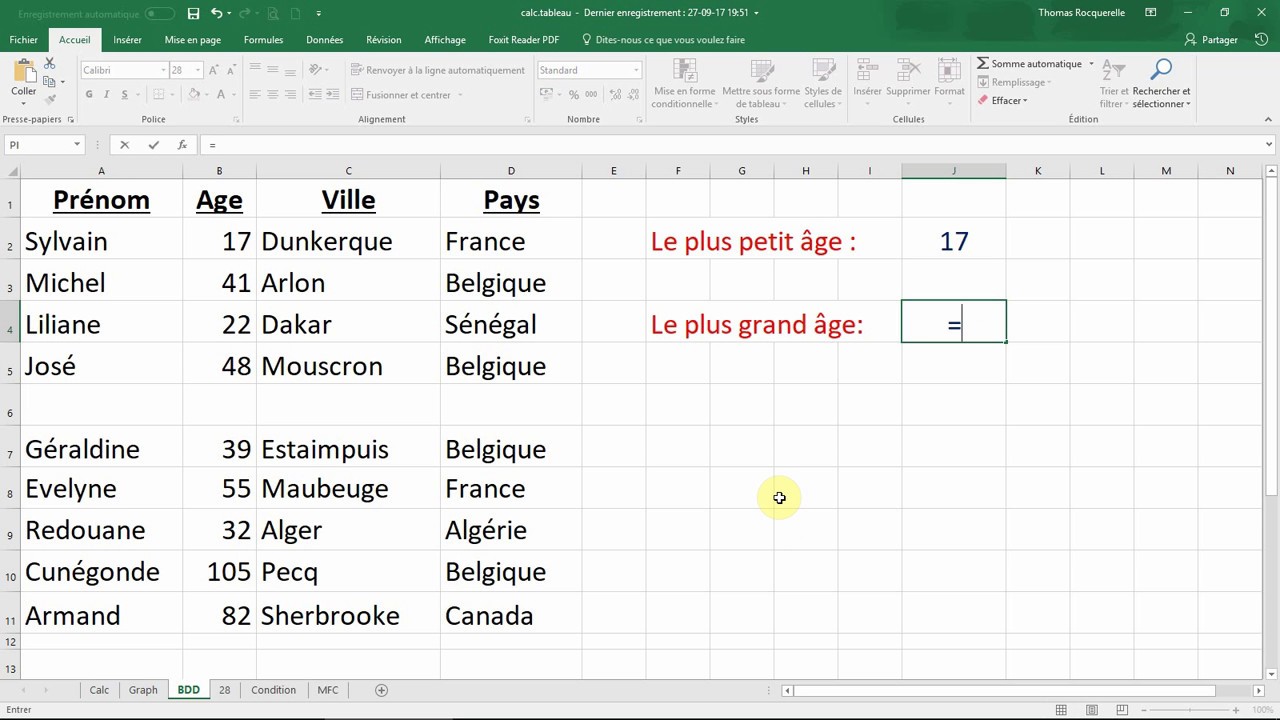Click the Sénégal cell
This screenshot has width=1280, height=720.
511,324
